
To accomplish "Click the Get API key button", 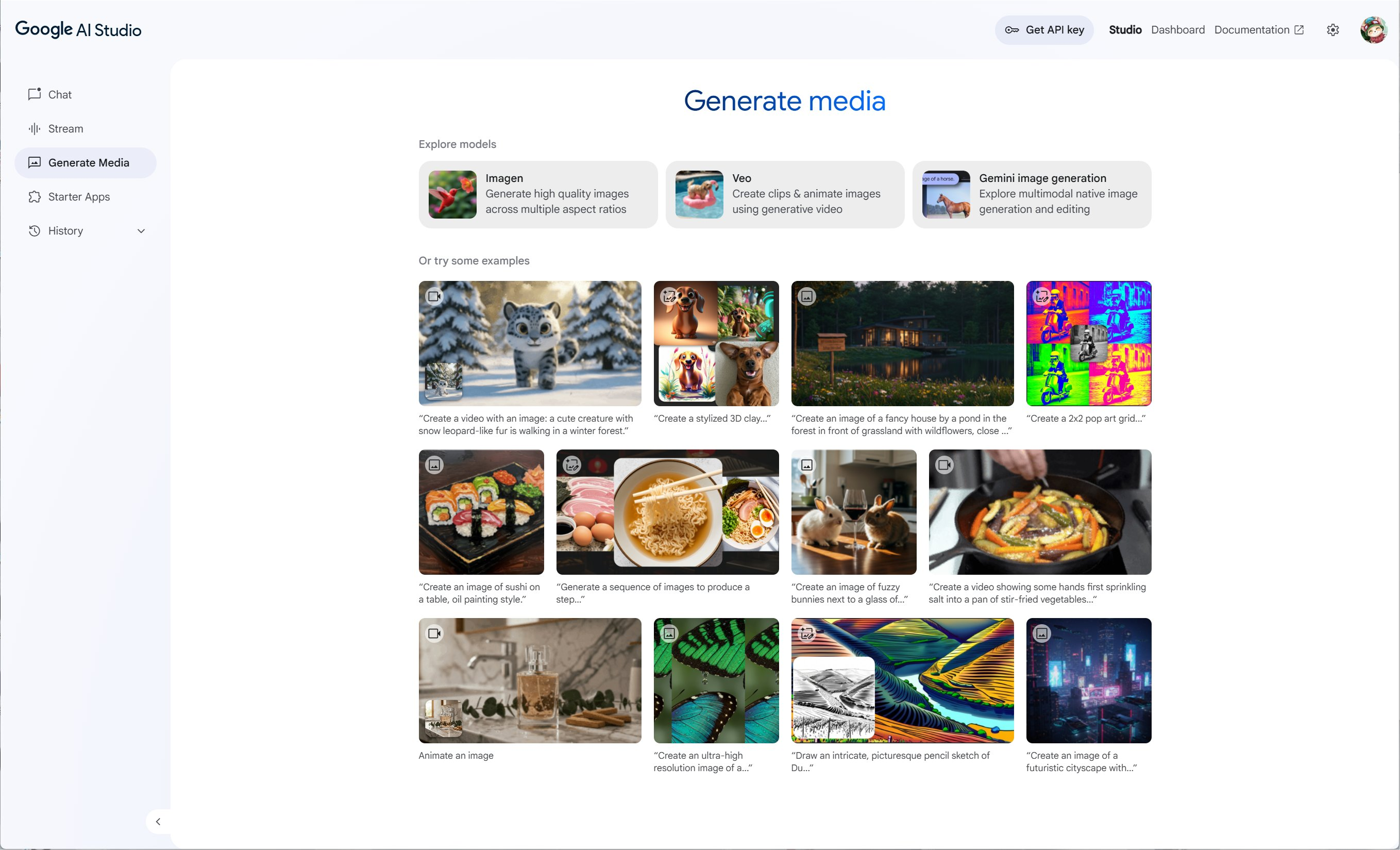I will 1044,30.
